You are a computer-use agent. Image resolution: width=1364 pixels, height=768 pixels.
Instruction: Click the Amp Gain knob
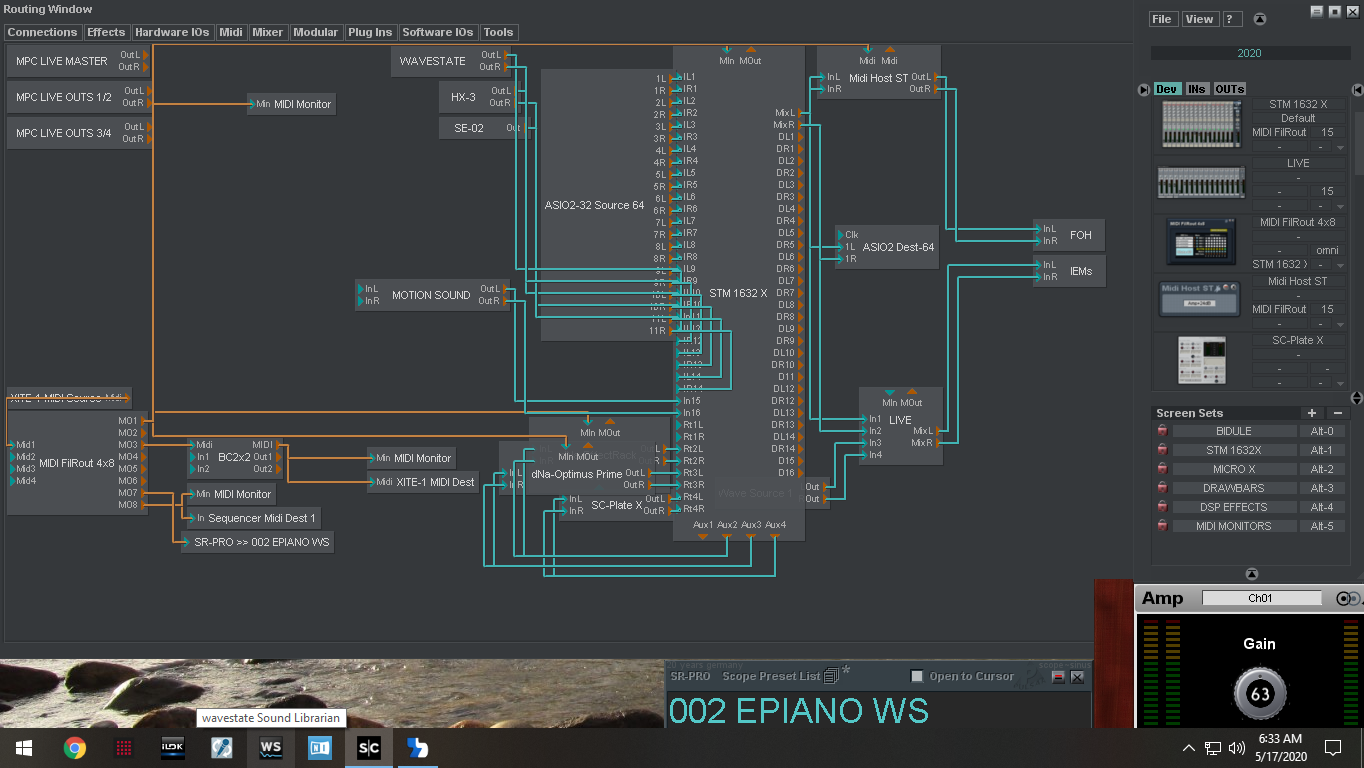1259,694
